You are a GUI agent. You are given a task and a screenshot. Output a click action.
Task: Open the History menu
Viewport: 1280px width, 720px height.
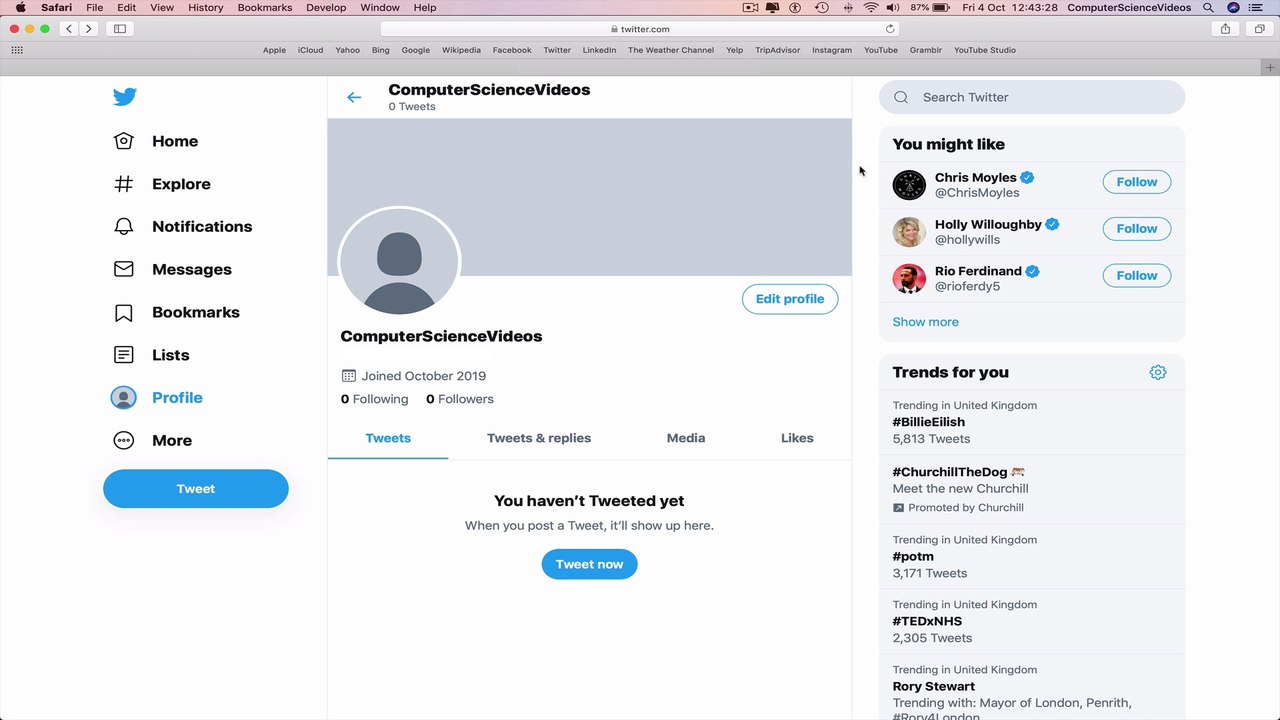tap(206, 7)
